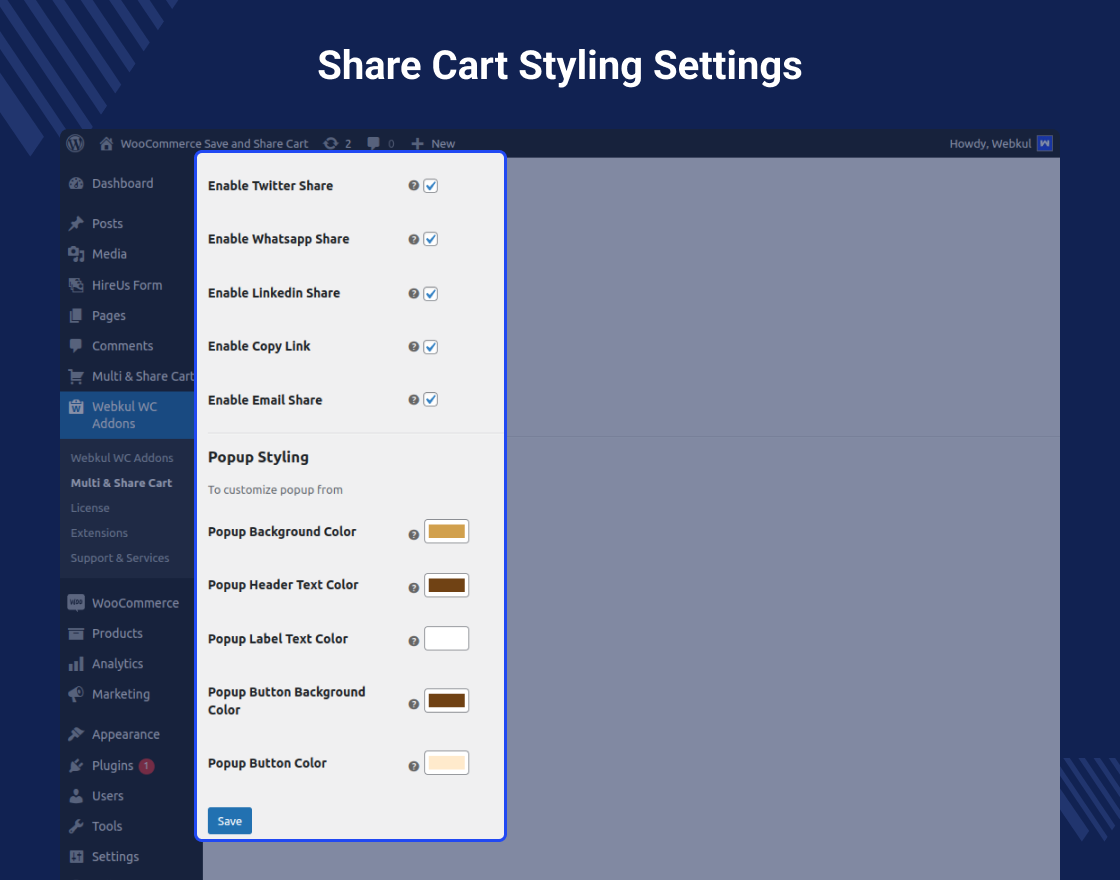
Task: Show help tooltip for Popup Button Color
Action: click(414, 766)
